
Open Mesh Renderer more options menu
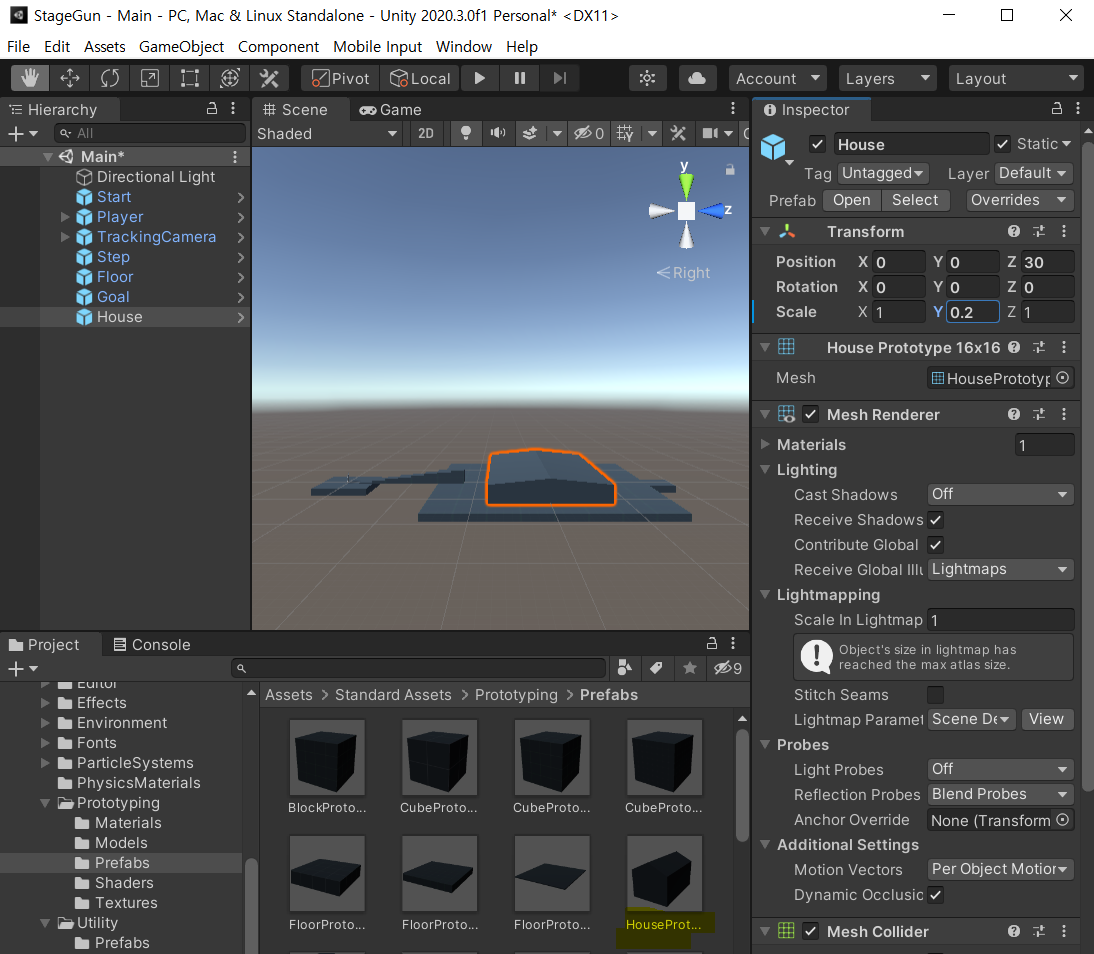coord(1064,415)
